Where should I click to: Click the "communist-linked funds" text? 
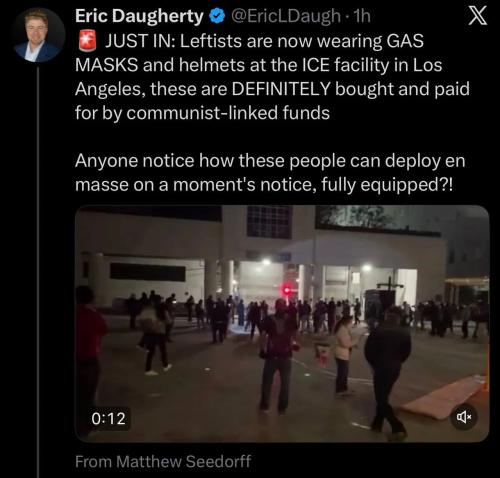click(x=228, y=113)
